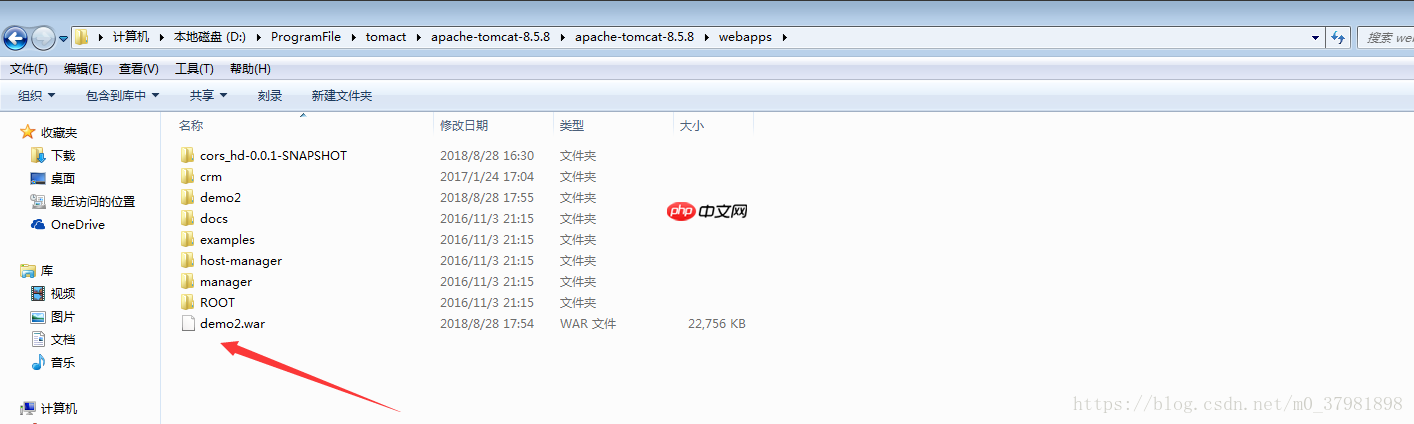This screenshot has width=1414, height=424.
Task: Click folder icon at address bar start
Action: tap(82, 37)
